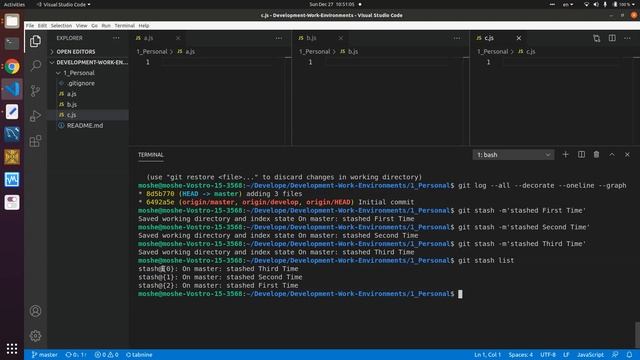Open the Extensions view
This screenshot has height=360, width=640.
(36, 141)
